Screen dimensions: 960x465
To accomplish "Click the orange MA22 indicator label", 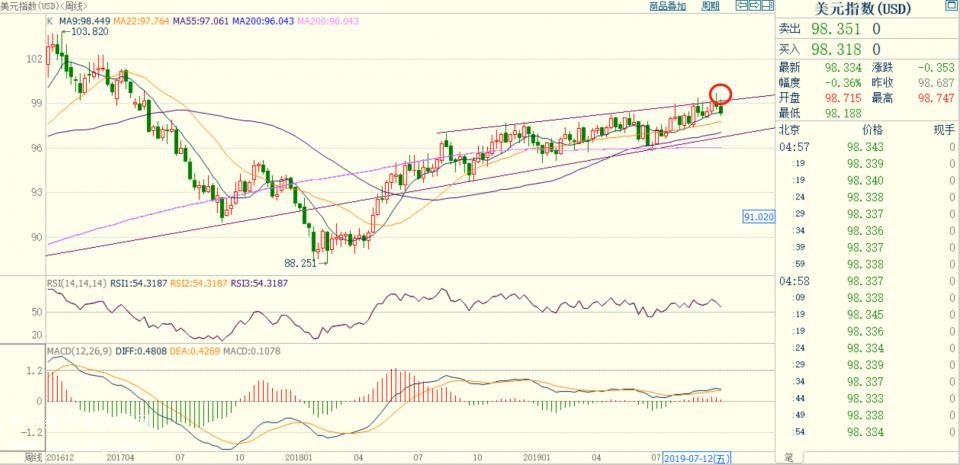I will tap(143, 20).
